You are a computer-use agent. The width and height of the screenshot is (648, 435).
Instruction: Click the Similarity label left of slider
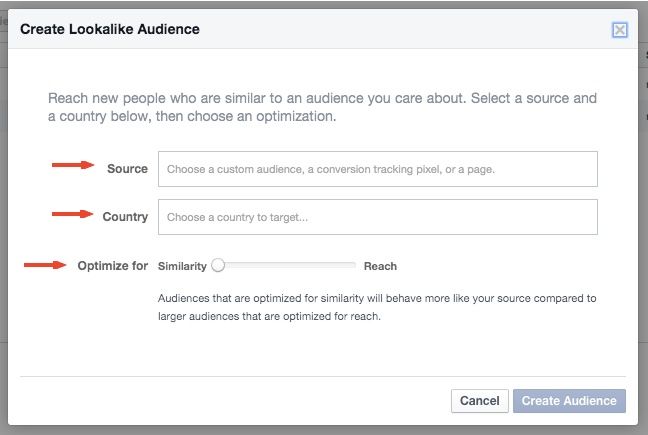click(x=182, y=266)
